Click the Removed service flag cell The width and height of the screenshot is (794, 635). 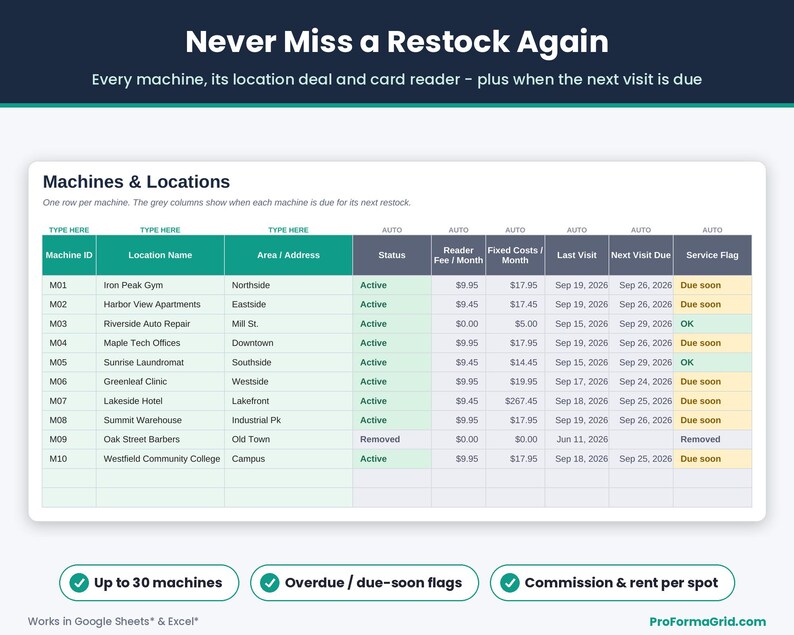point(712,440)
